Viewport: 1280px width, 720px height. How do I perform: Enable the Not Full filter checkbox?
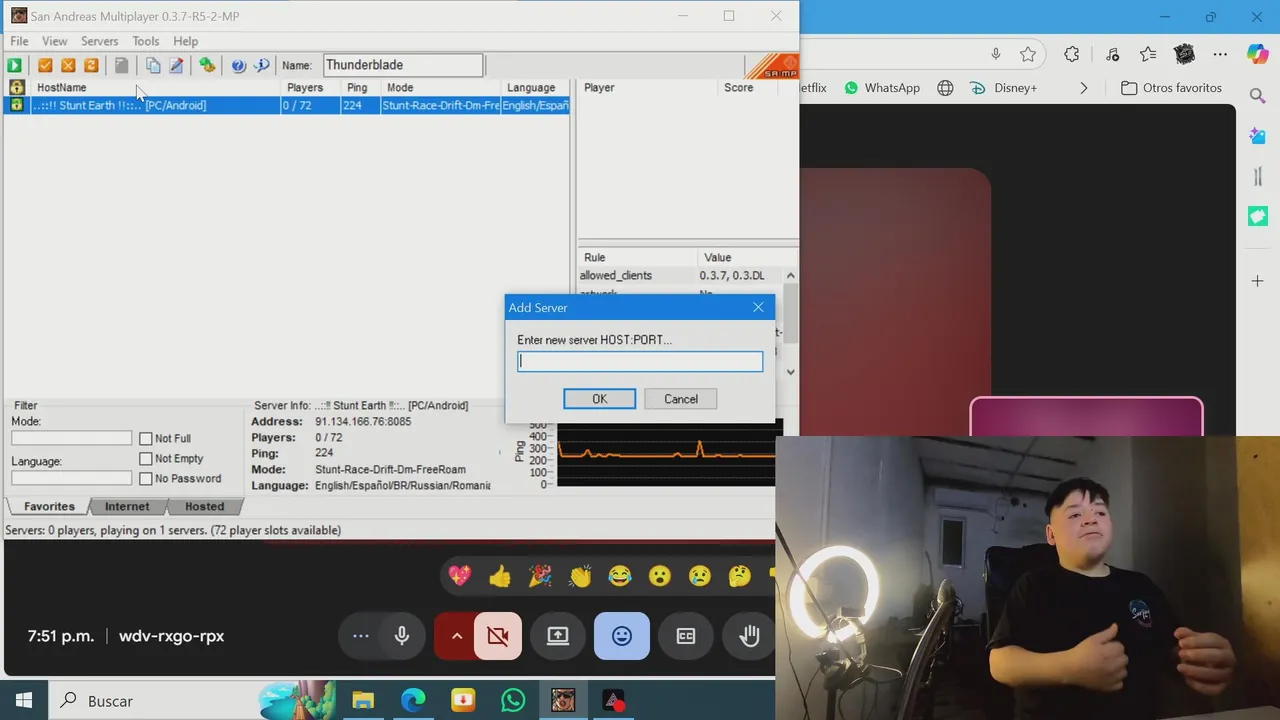146,438
